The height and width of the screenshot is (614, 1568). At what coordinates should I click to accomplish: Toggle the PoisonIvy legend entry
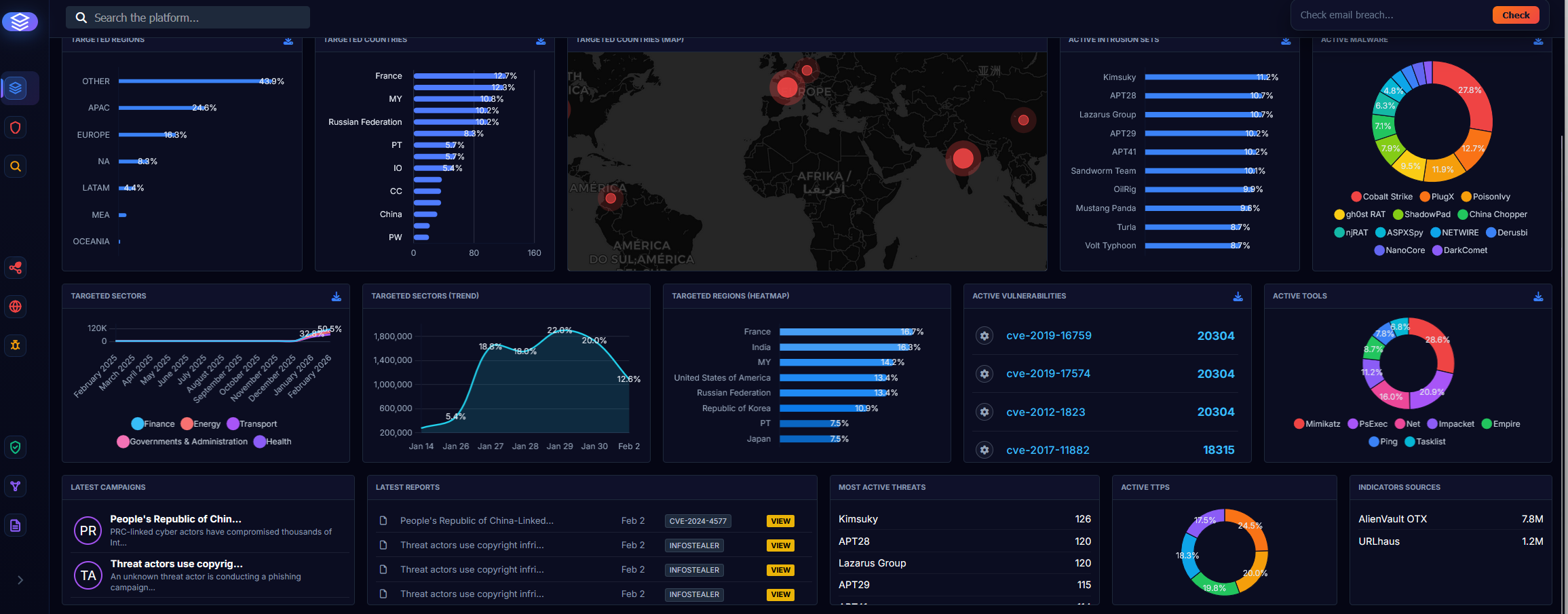pos(1486,197)
